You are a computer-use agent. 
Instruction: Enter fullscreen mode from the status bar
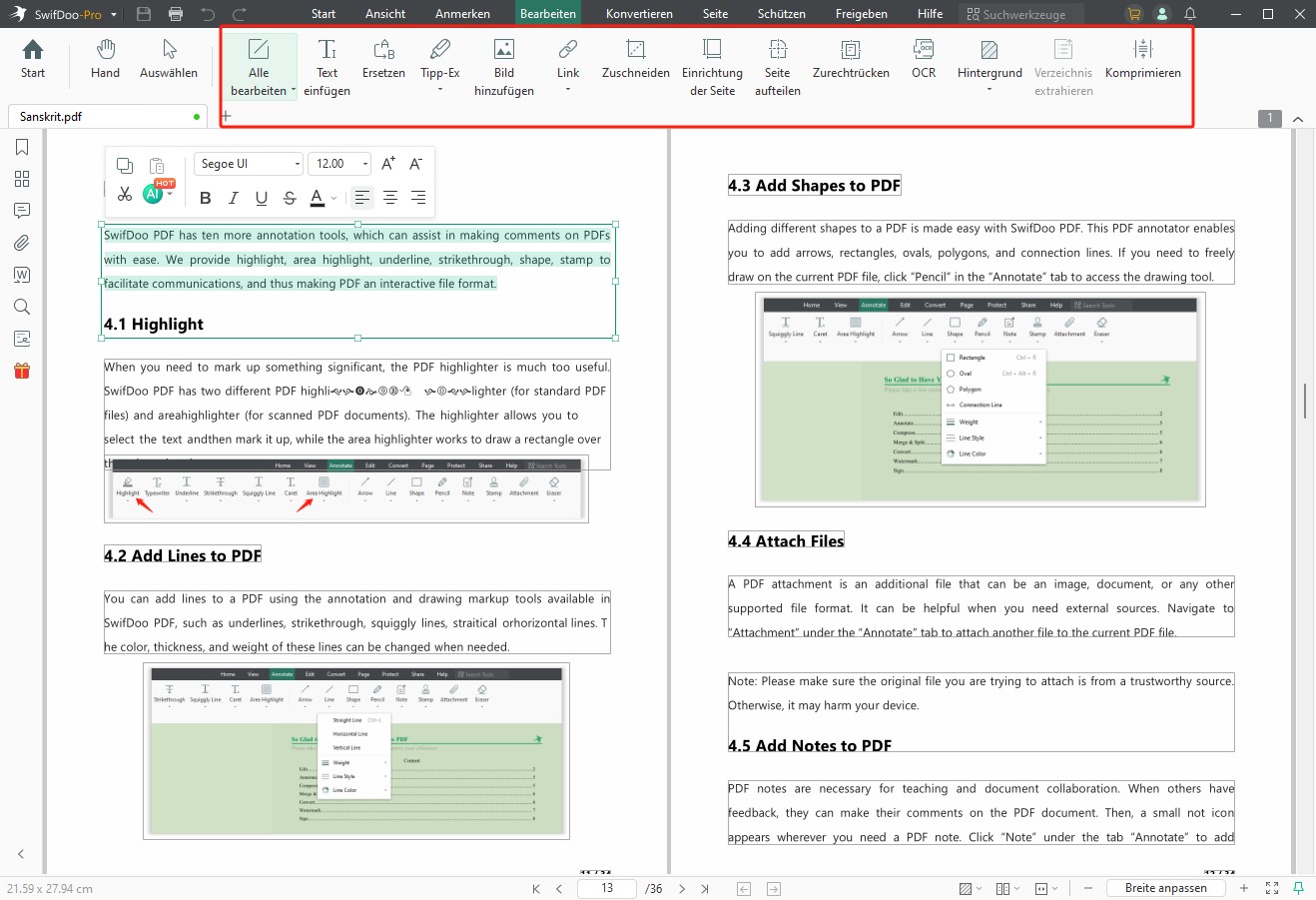pyautogui.click(x=1272, y=888)
